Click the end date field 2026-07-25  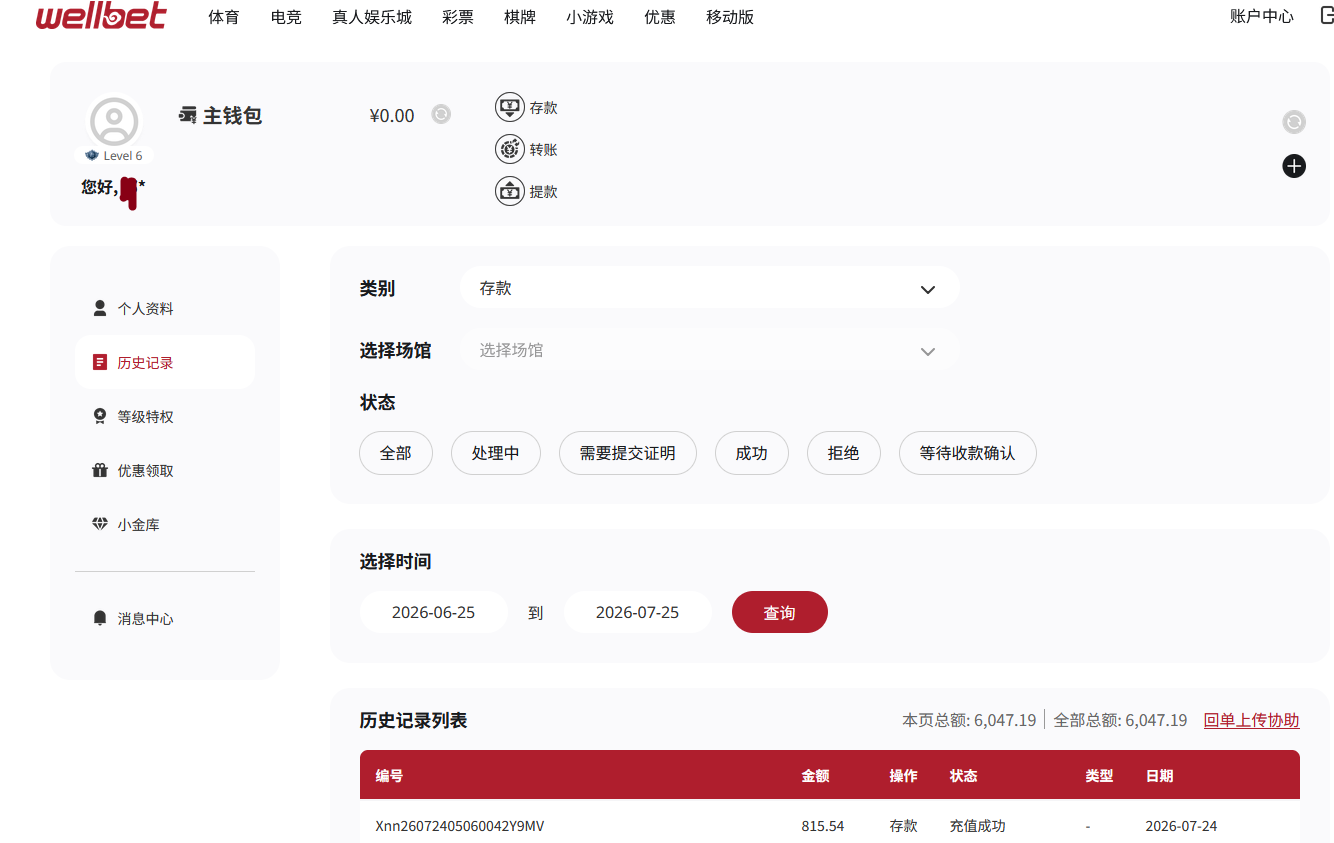pos(638,612)
